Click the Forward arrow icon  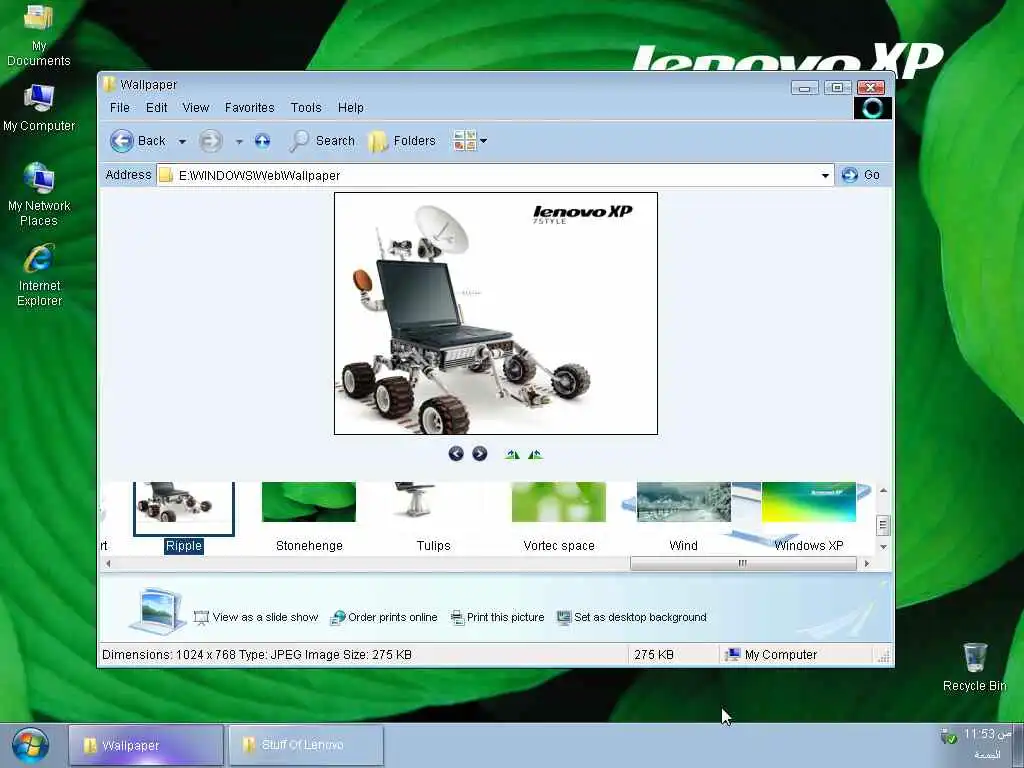(210, 141)
